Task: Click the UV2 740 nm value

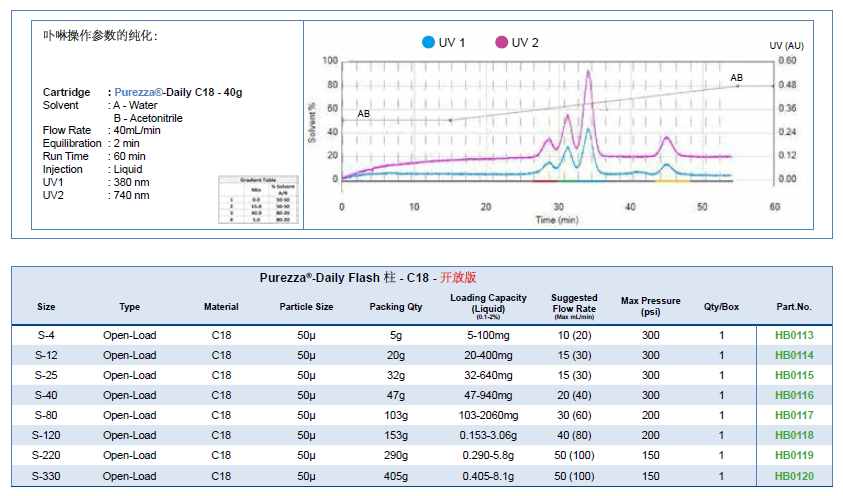Action: click(131, 195)
